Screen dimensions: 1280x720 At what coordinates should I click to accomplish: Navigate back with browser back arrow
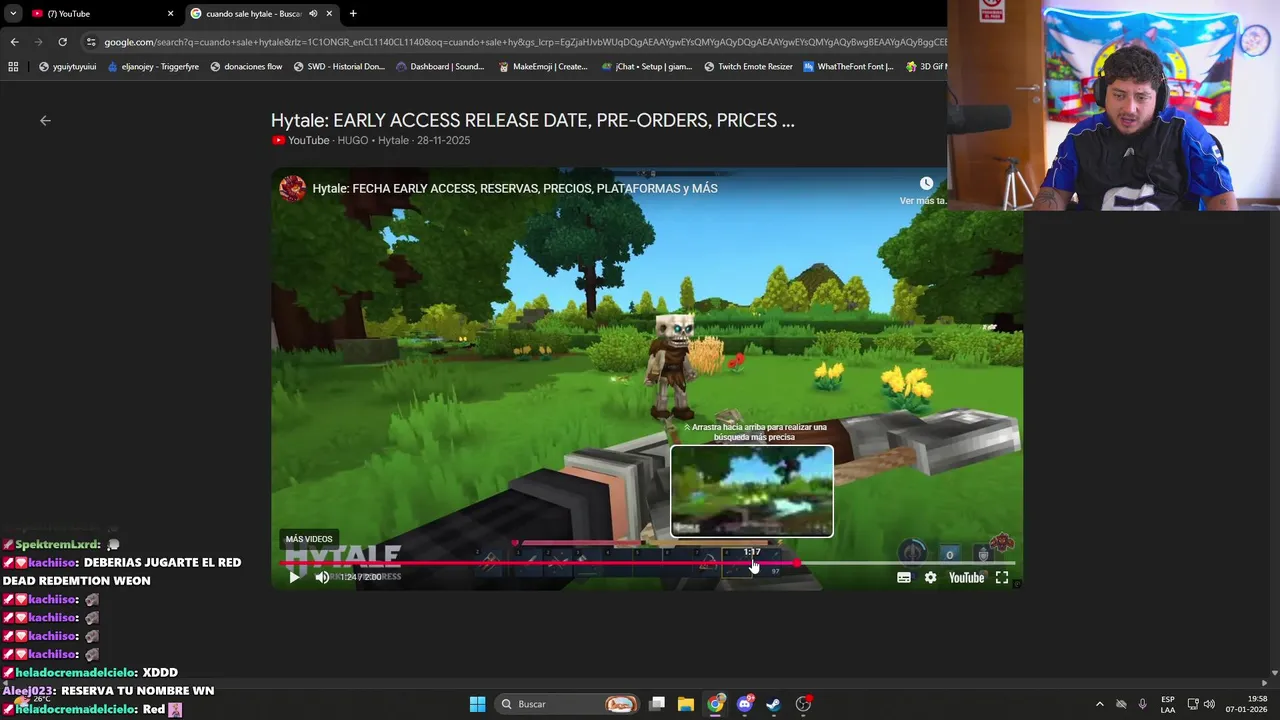click(14, 42)
